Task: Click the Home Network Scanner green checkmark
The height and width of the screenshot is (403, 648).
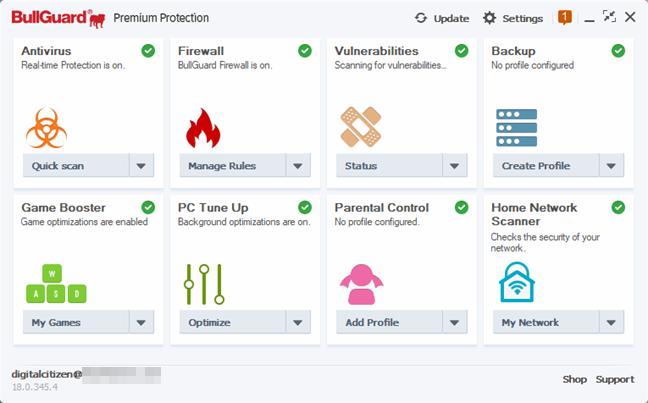Action: pos(618,207)
